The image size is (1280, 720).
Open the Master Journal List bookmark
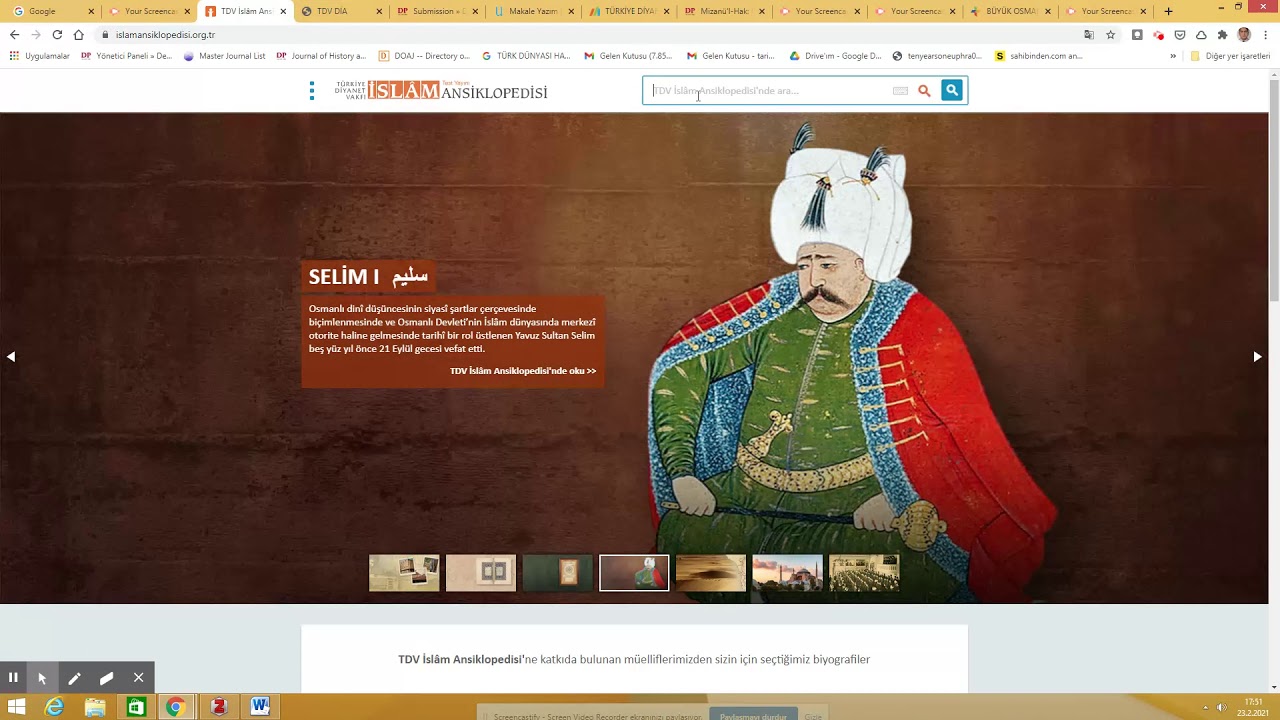[x=225, y=56]
